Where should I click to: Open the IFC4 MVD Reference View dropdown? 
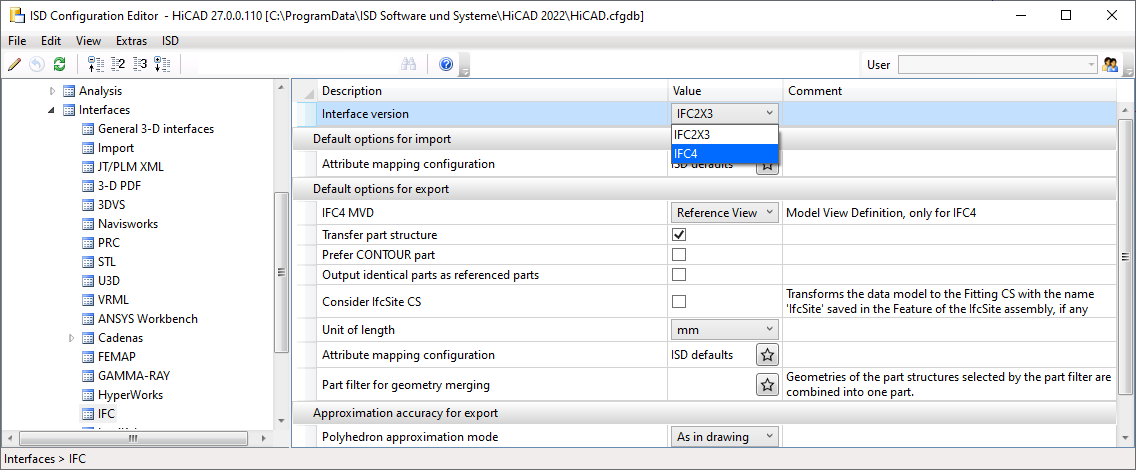pyautogui.click(x=724, y=212)
